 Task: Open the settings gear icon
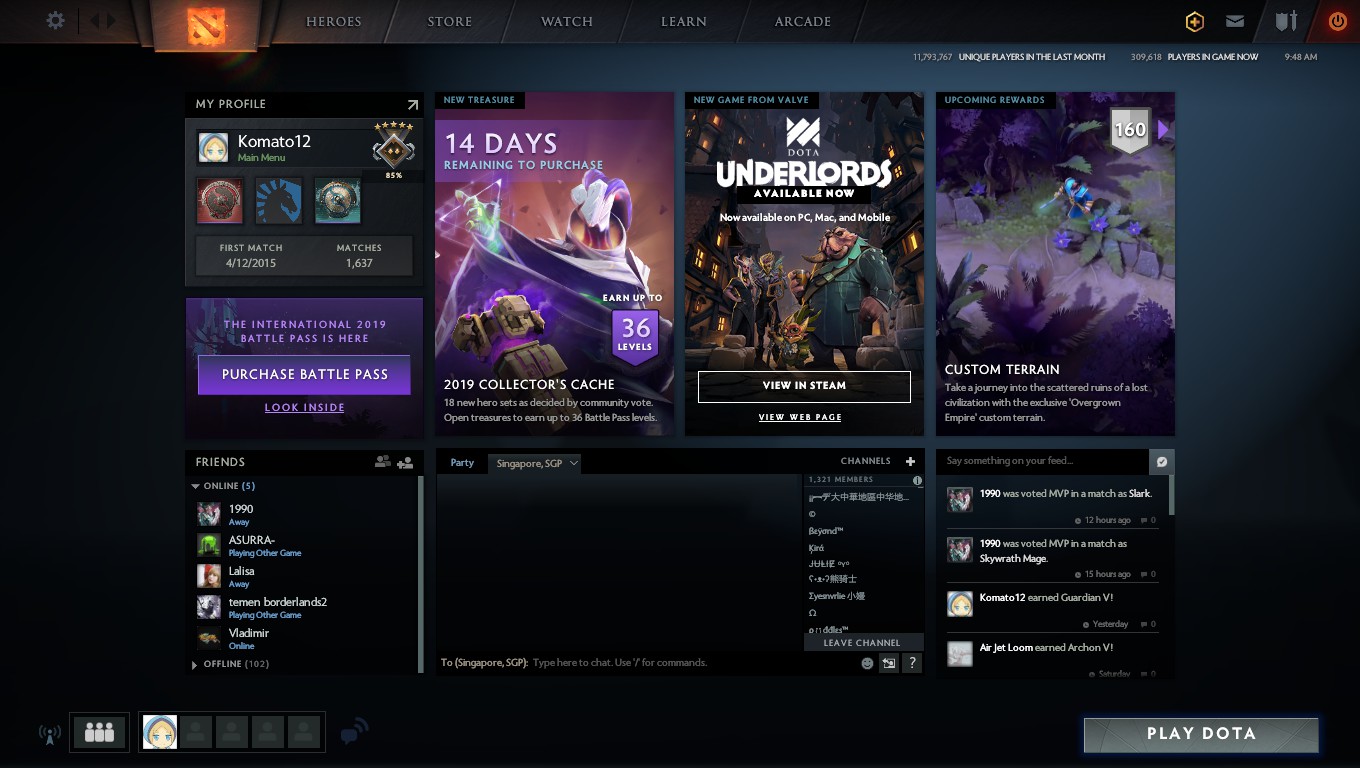point(55,20)
